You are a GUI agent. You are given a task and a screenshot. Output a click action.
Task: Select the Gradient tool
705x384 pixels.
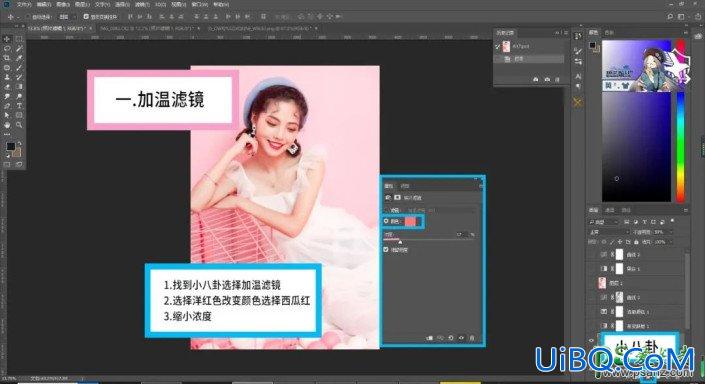(x=19, y=86)
